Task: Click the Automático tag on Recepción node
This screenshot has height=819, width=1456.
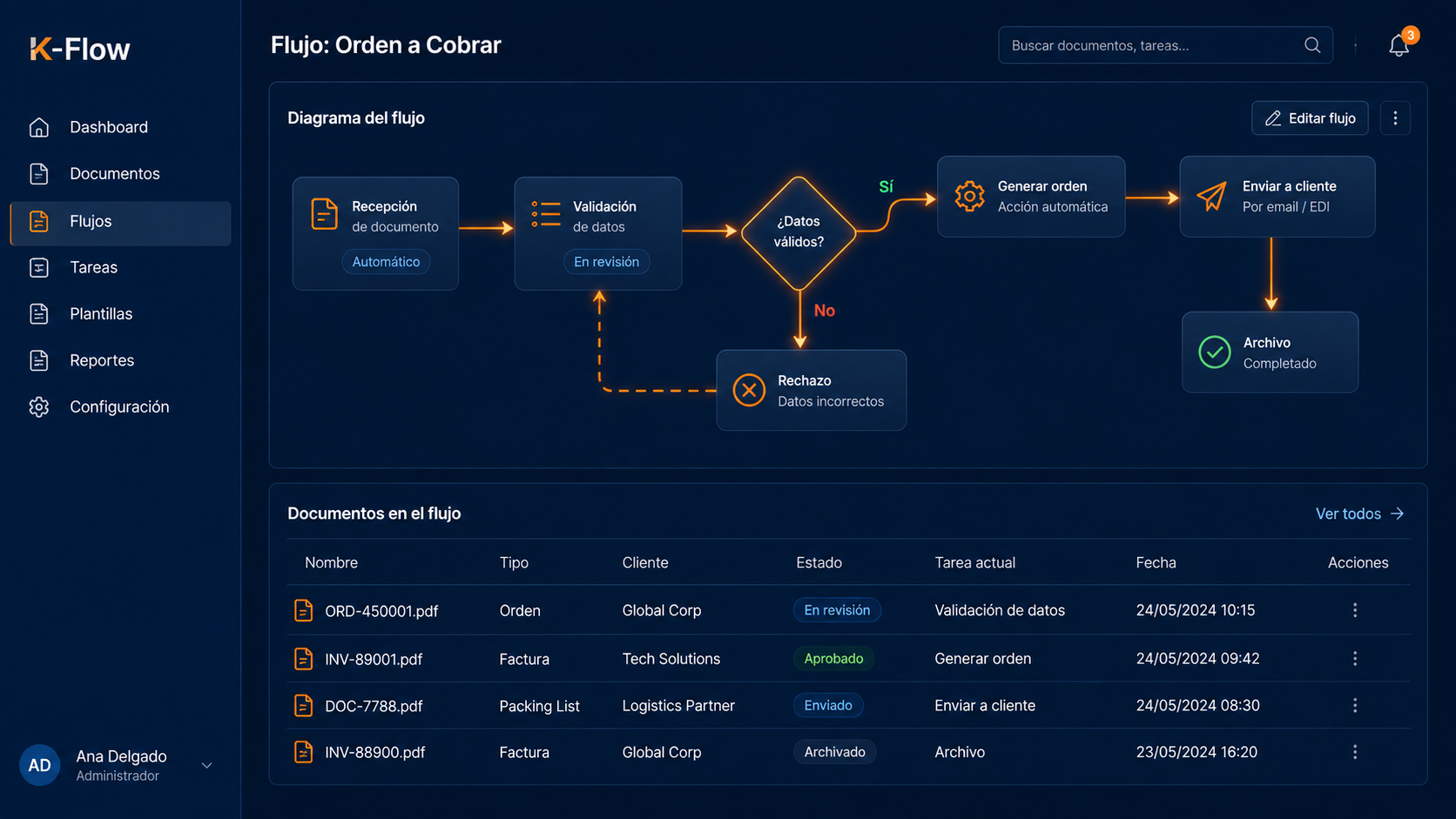Action: tap(386, 261)
